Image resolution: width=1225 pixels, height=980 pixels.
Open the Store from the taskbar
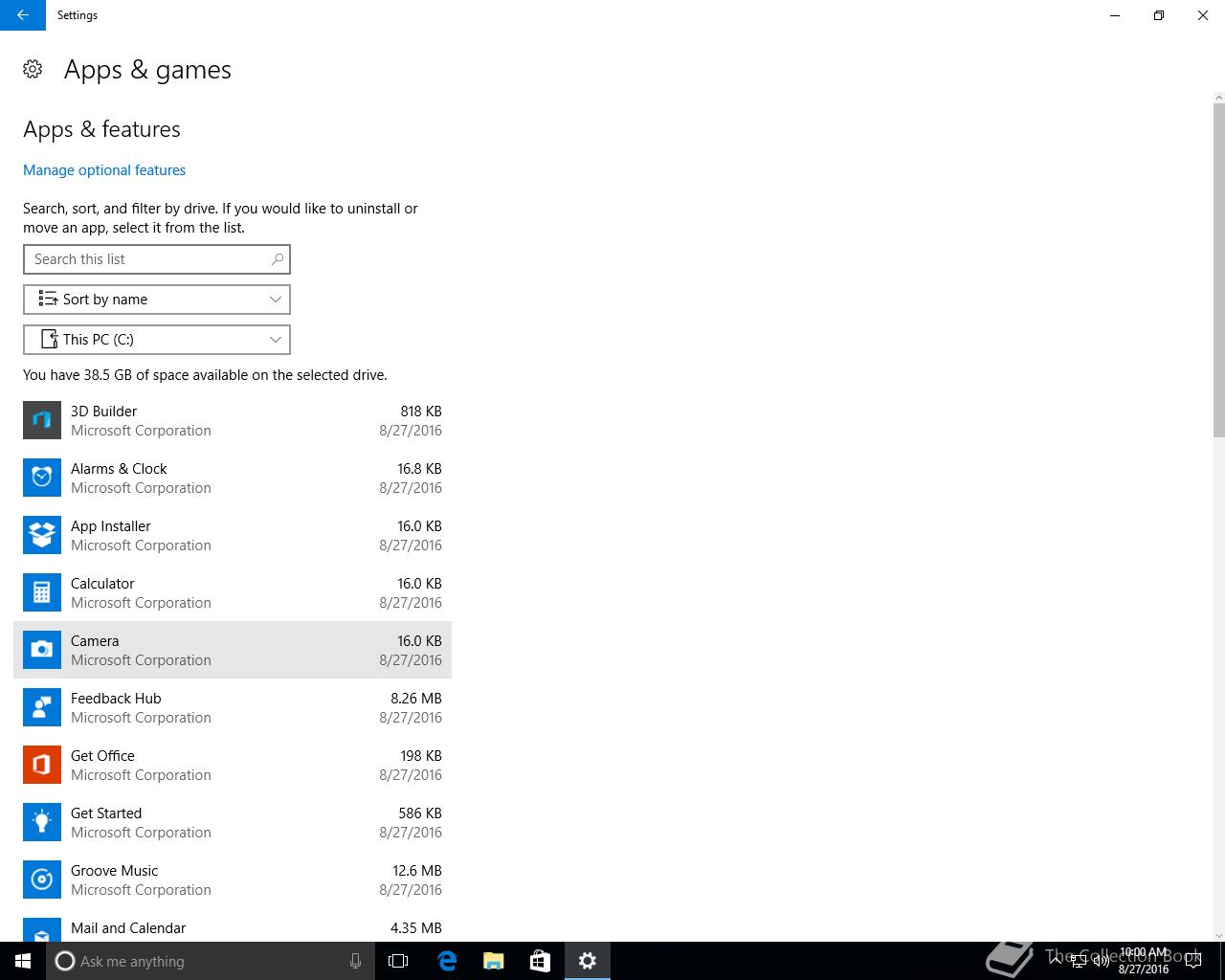(x=540, y=961)
